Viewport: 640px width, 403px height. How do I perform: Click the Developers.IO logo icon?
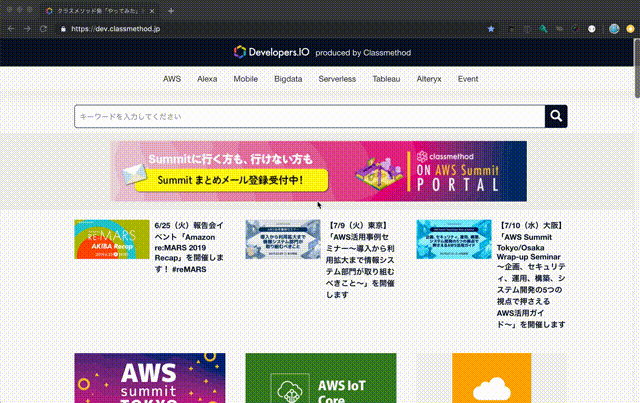(240, 52)
